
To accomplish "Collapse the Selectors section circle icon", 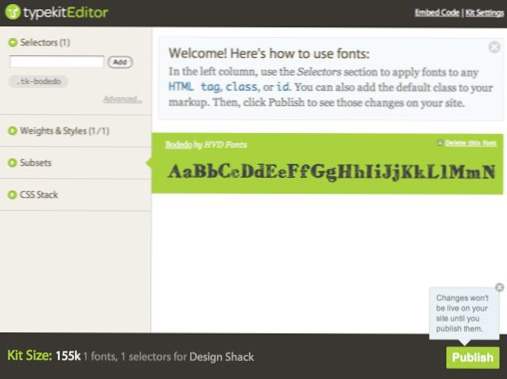I will pyautogui.click(x=13, y=42).
